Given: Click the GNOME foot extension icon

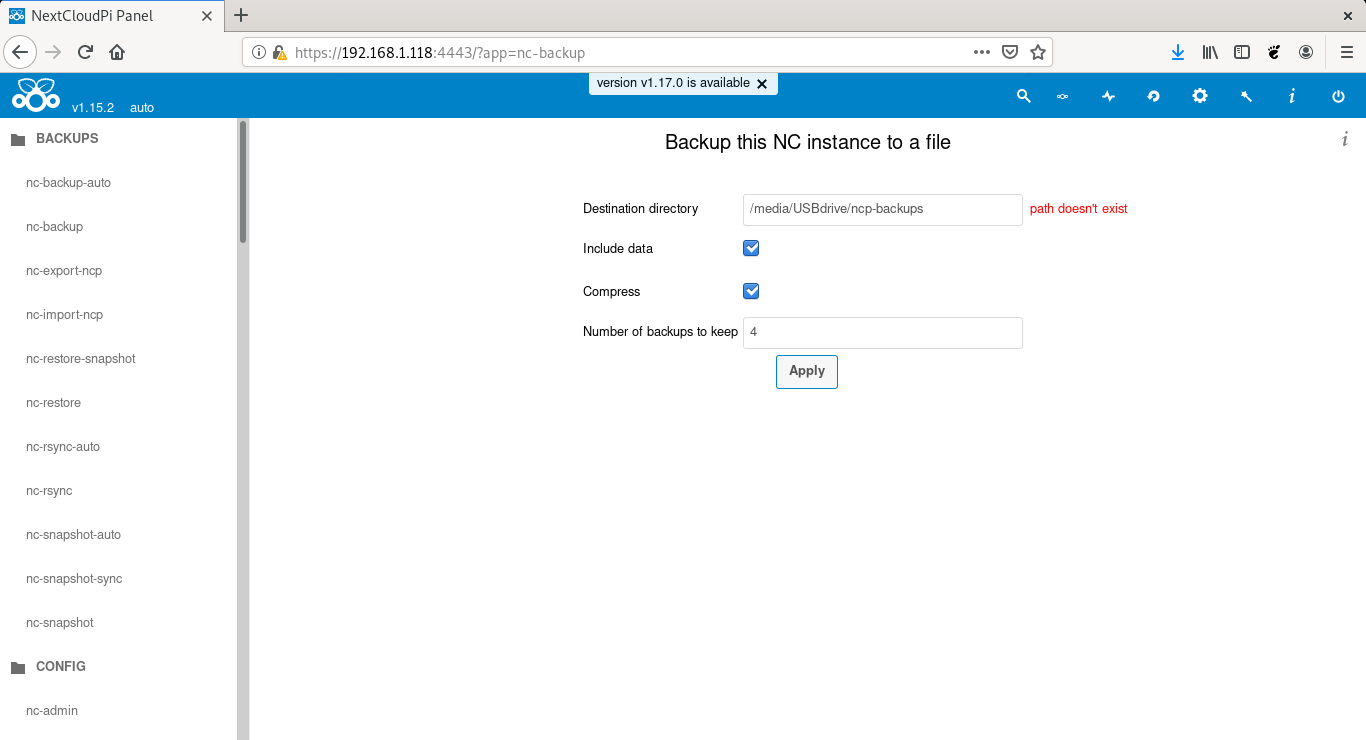Looking at the screenshot, I should tap(1274, 52).
